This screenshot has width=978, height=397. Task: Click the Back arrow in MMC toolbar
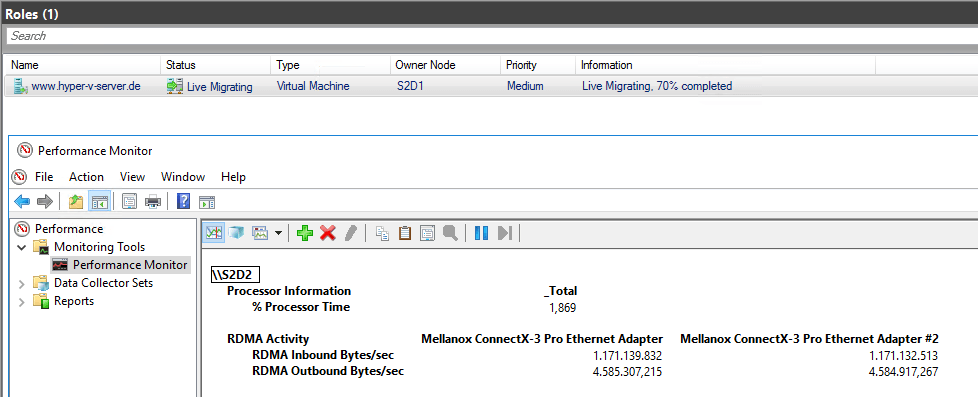22,202
